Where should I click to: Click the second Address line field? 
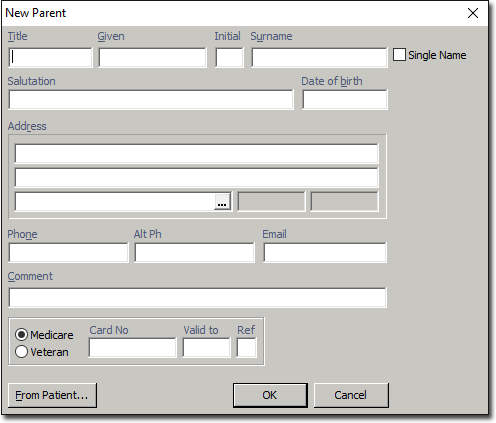point(197,177)
